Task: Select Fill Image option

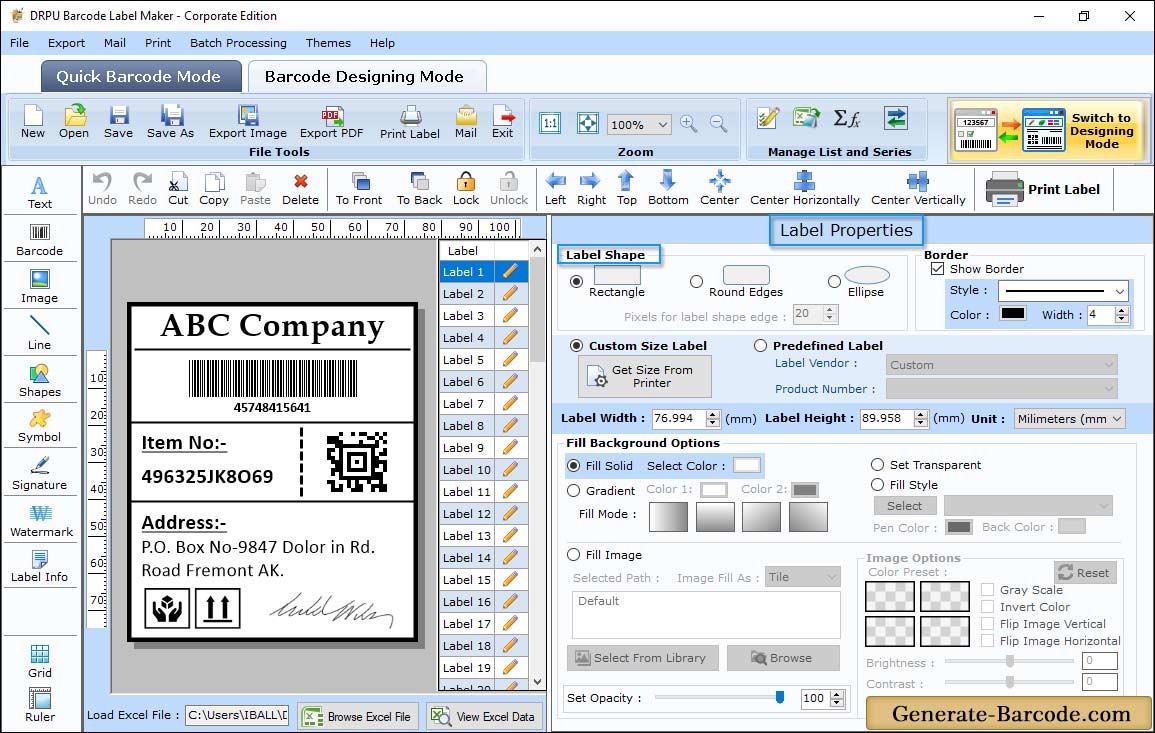Action: click(x=573, y=555)
